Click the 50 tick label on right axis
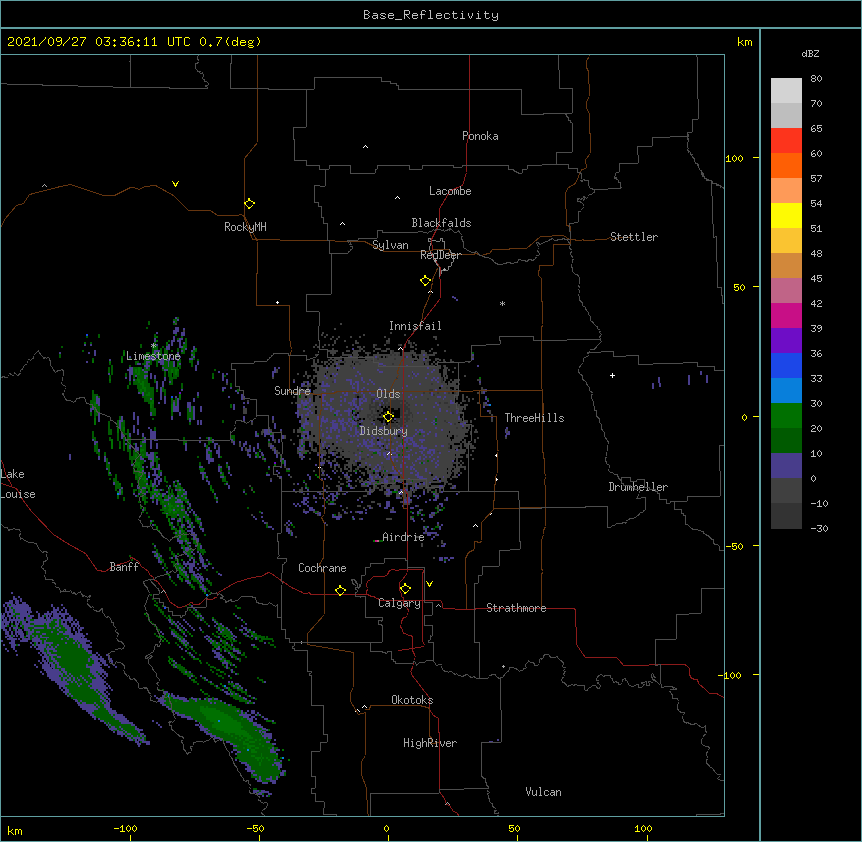 click(x=739, y=287)
